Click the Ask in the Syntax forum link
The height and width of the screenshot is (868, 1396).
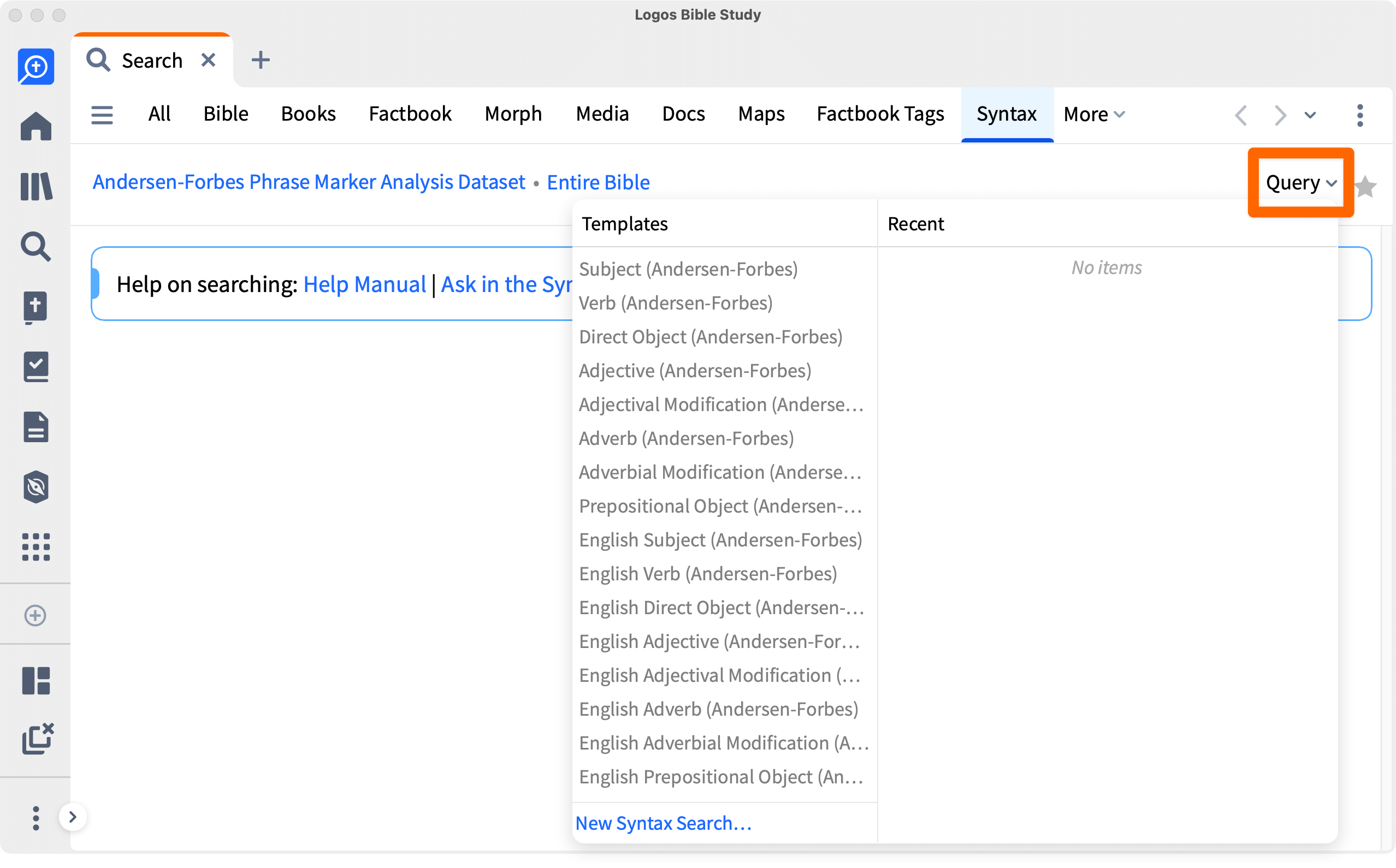506,284
